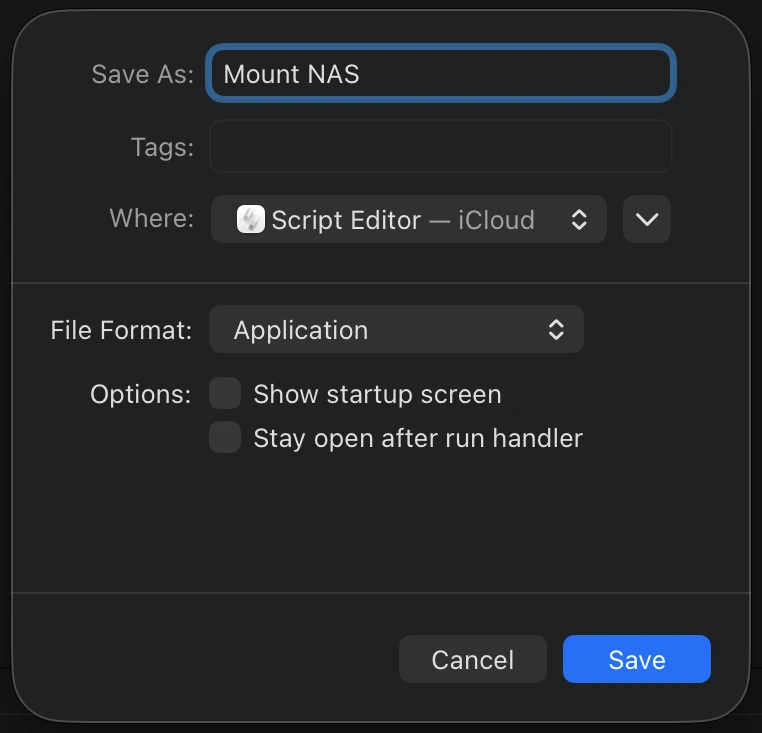Click the empty Tags field
The image size is (762, 733).
pyautogui.click(x=441, y=146)
